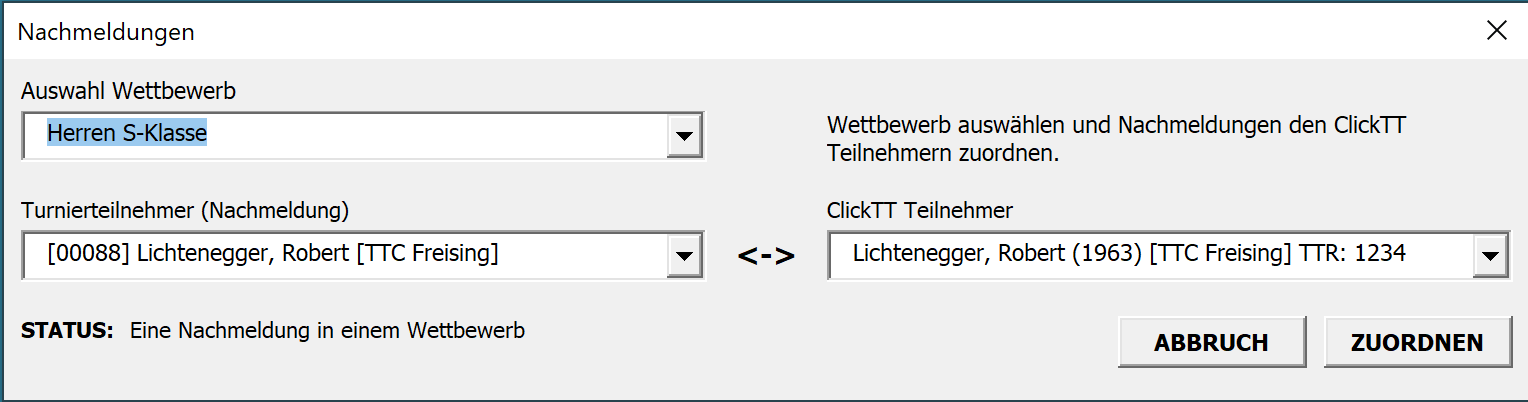This screenshot has width=1528, height=402.
Task: Click the Nachmeldungen title bar text
Action: [x=106, y=32]
